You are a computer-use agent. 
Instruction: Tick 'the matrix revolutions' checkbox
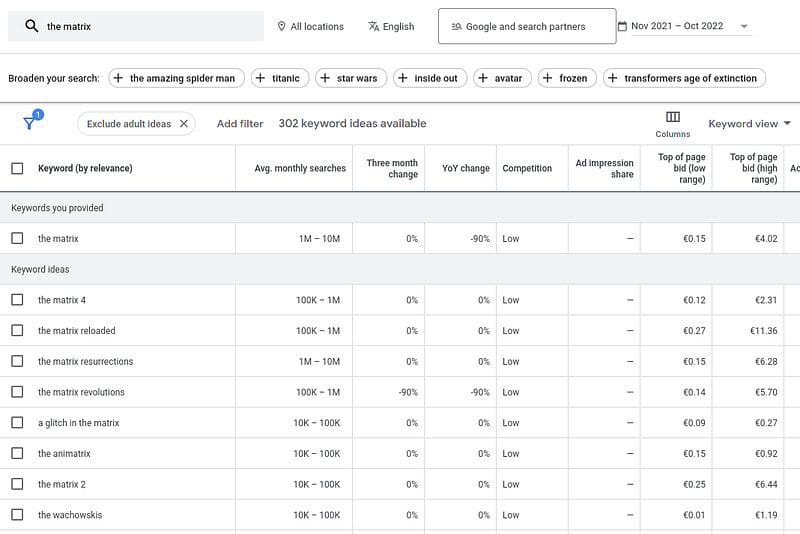[x=17, y=392]
